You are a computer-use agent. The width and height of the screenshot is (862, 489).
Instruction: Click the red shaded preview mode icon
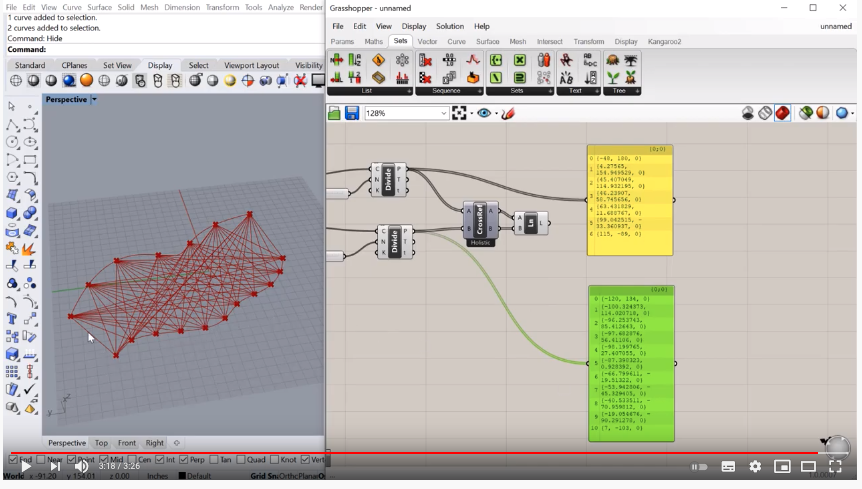click(x=782, y=114)
